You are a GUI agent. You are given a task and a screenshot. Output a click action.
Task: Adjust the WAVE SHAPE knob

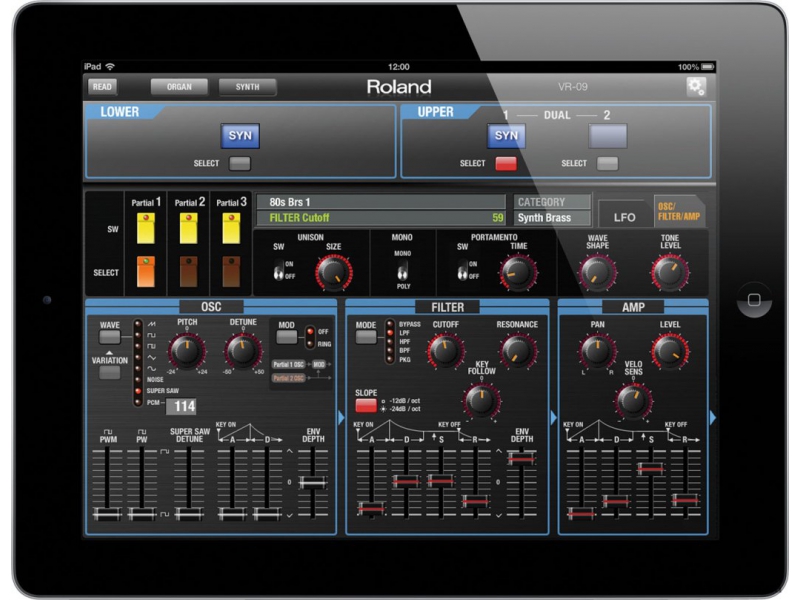(597, 272)
